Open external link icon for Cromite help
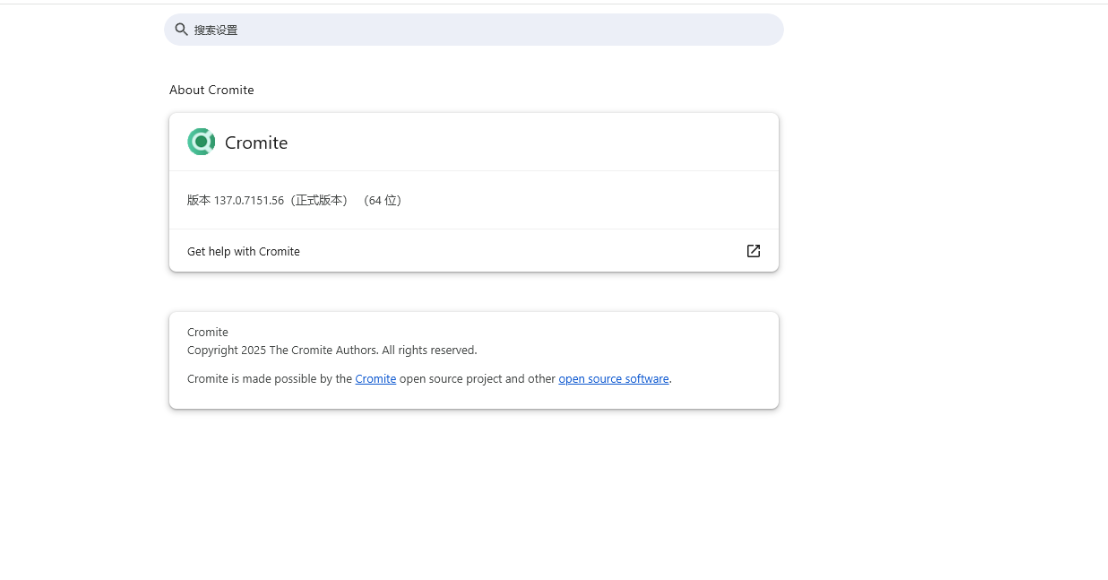 click(x=753, y=251)
